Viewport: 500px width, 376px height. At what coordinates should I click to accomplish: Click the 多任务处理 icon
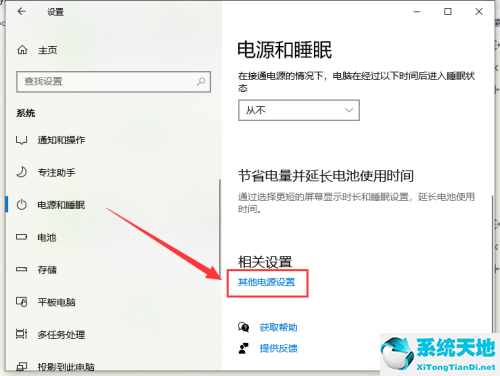click(22, 334)
